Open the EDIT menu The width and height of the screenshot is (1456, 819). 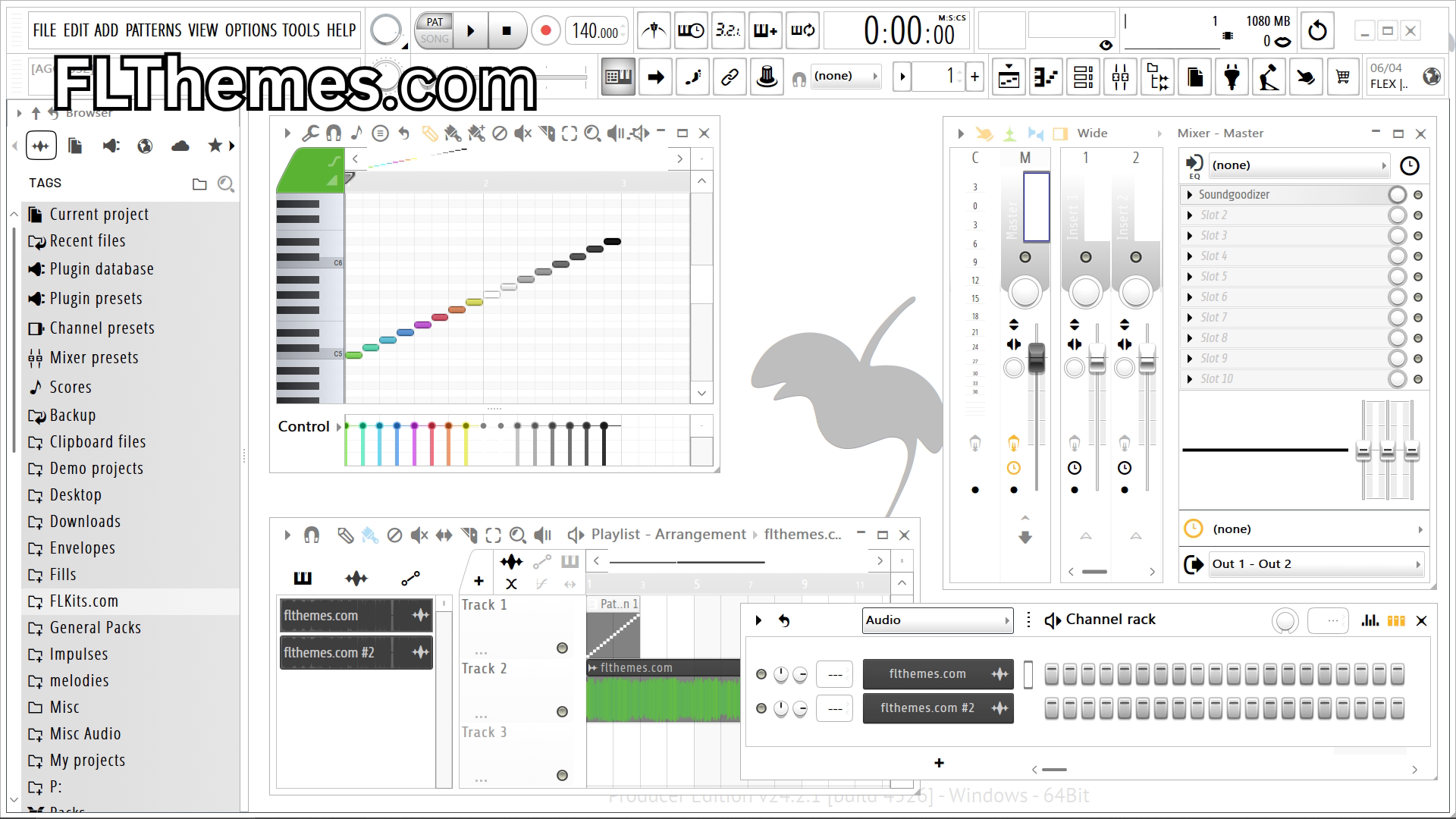click(76, 30)
